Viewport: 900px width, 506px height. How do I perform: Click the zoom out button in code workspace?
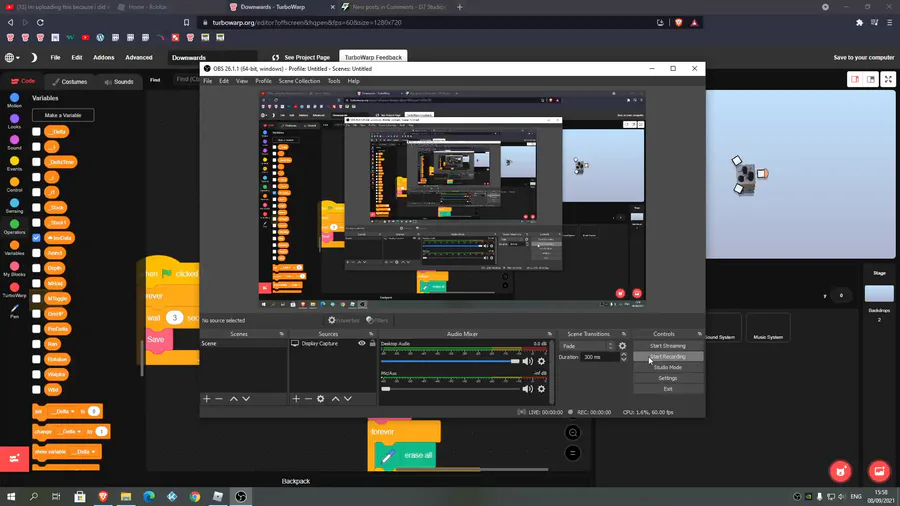pyautogui.click(x=572, y=433)
